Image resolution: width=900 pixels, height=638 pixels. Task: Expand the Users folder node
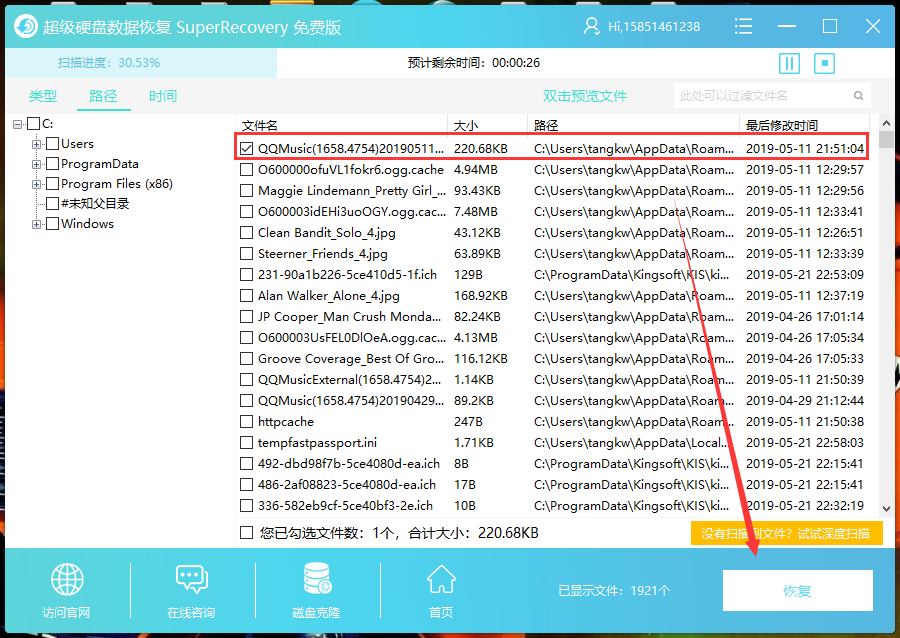tap(37, 145)
